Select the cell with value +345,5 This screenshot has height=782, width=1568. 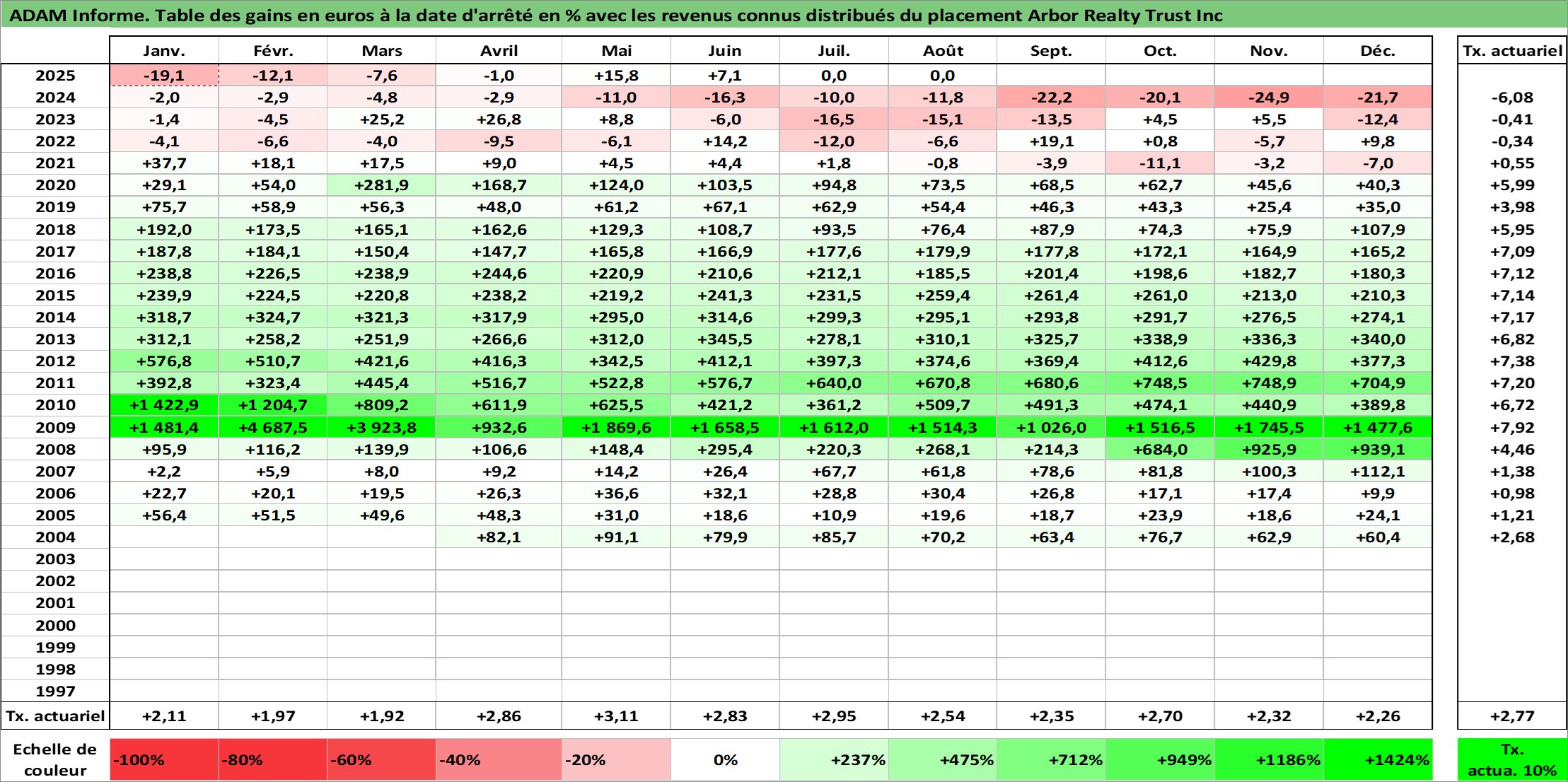coord(725,339)
